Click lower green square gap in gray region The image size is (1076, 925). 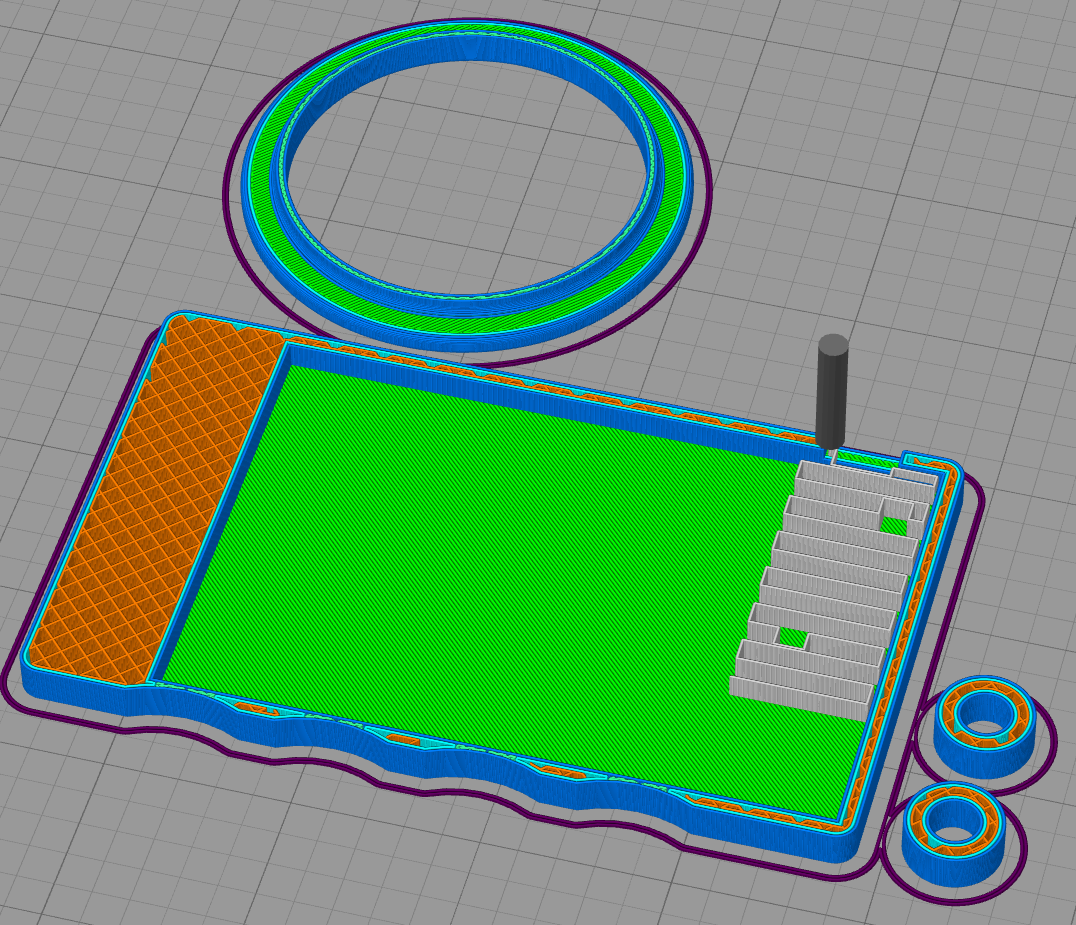793,637
